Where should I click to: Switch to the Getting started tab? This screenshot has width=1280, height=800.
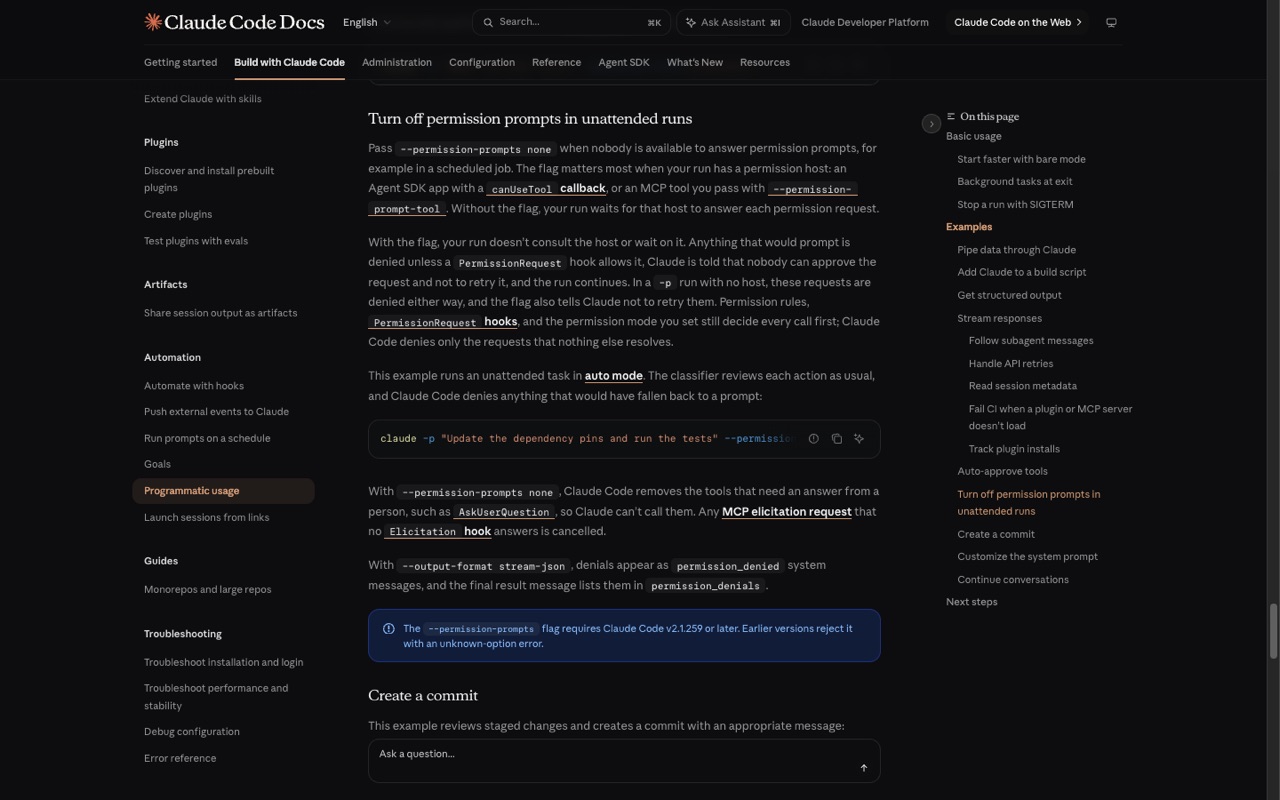click(180, 62)
